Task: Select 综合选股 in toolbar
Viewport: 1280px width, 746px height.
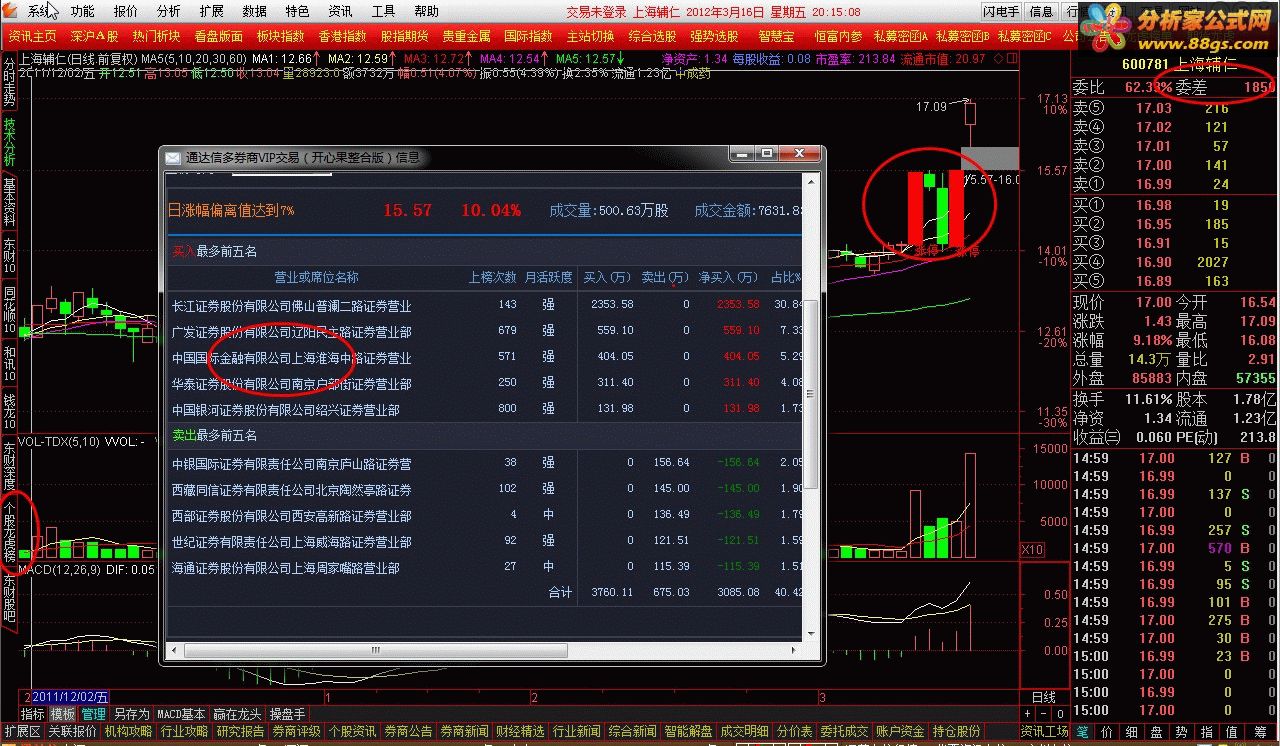Action: (x=652, y=36)
